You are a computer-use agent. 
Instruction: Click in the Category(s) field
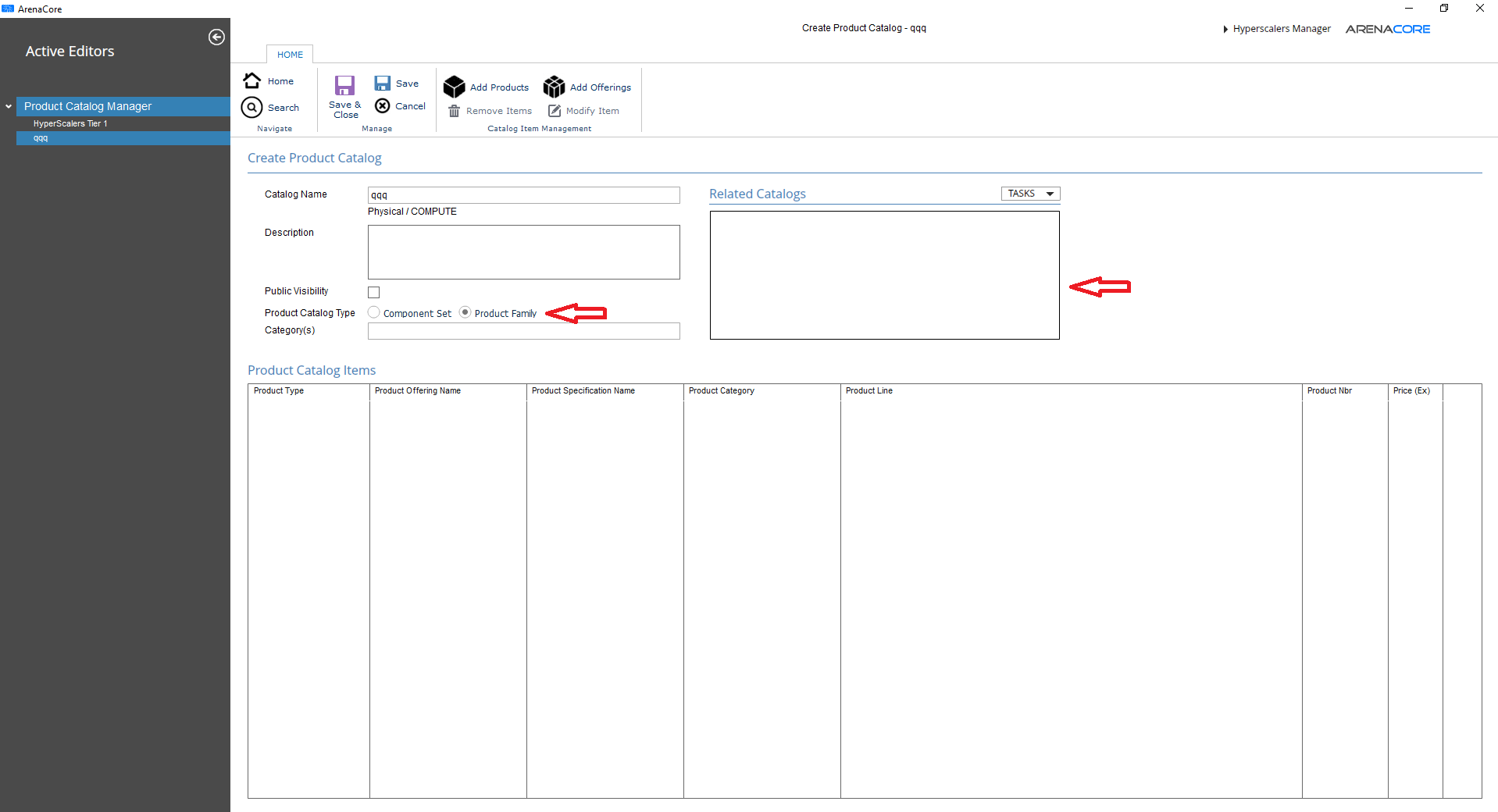coord(523,331)
